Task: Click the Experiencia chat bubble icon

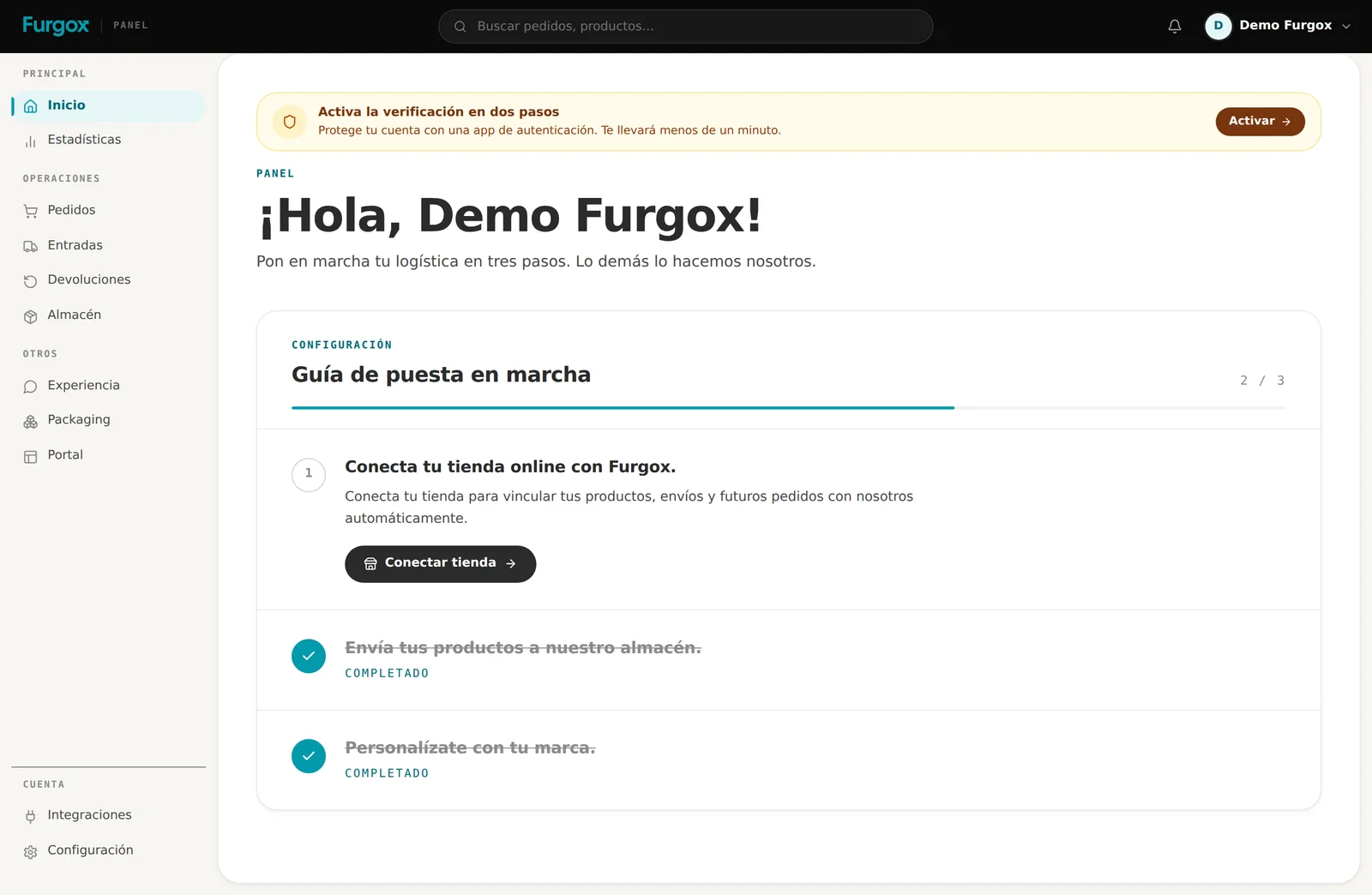Action: tap(31, 387)
